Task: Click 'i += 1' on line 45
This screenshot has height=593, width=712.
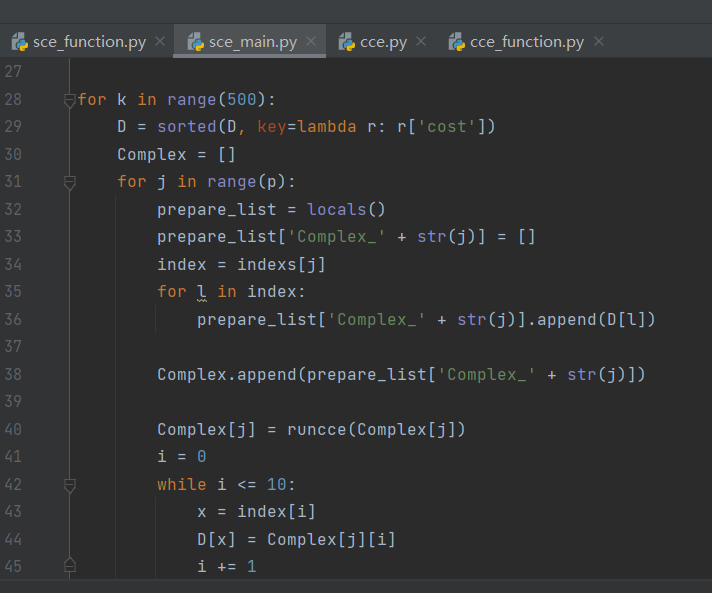Action: (227, 567)
